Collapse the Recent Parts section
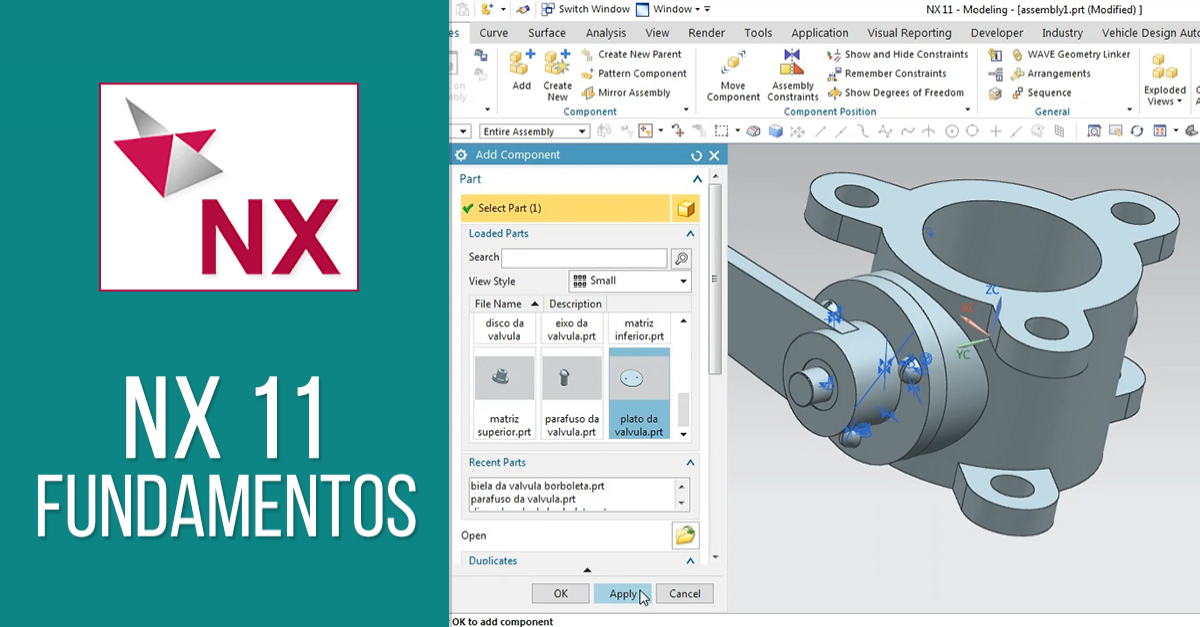 [x=690, y=463]
